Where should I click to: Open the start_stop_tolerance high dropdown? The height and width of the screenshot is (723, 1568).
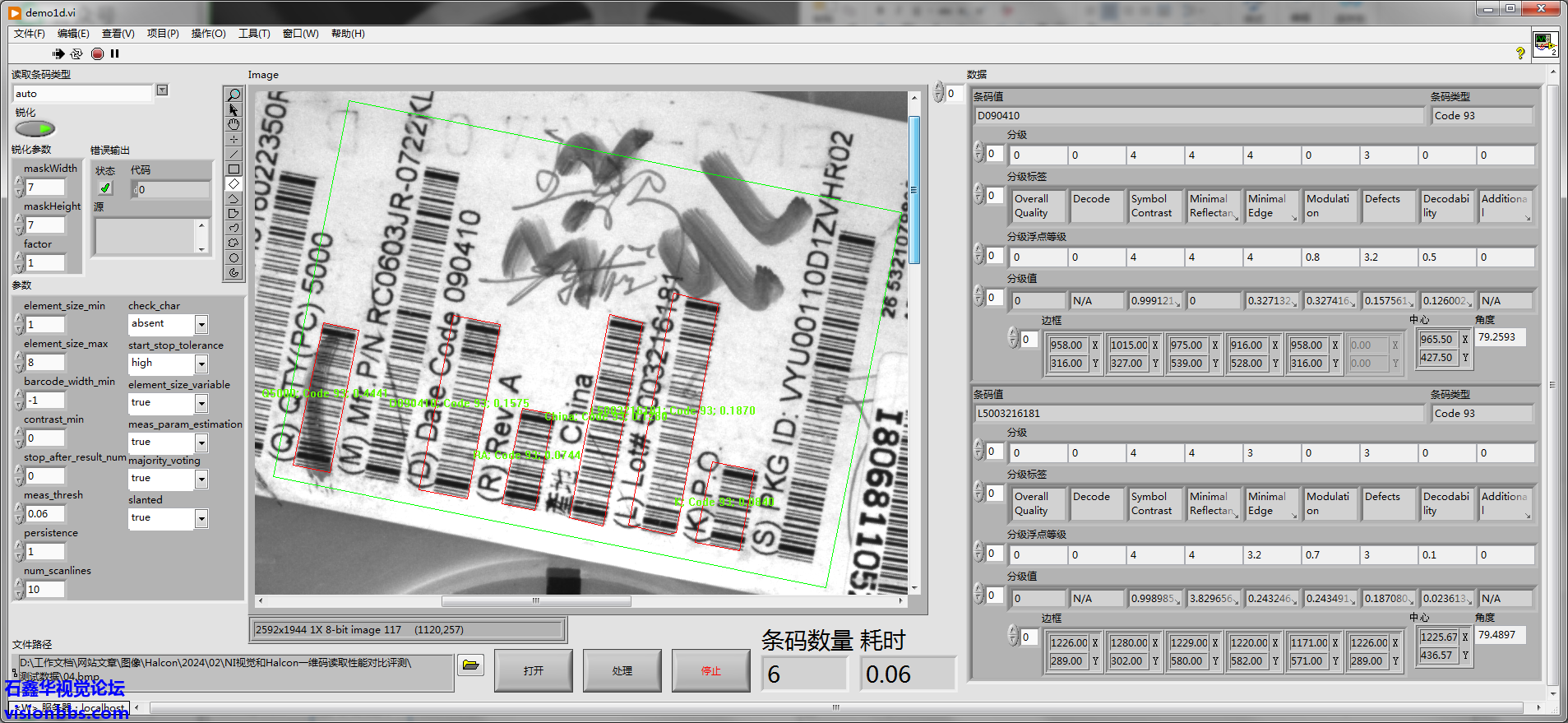tap(201, 364)
